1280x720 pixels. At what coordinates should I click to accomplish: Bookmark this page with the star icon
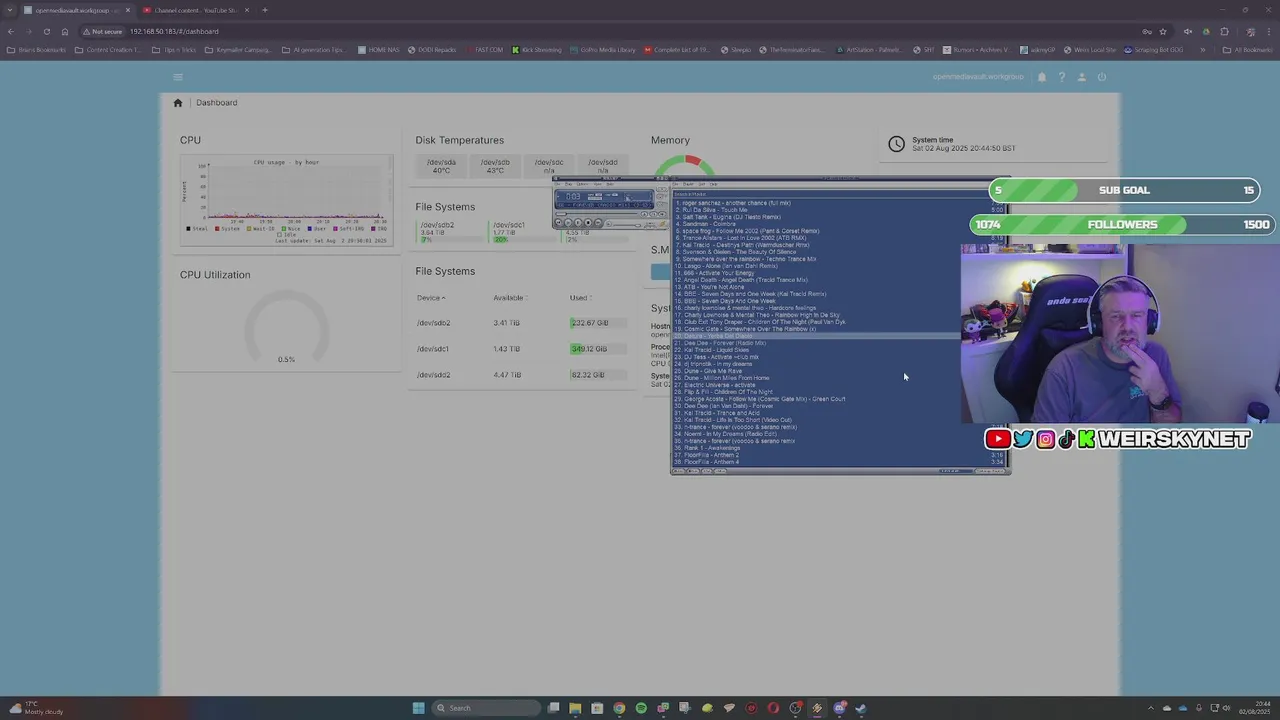(1162, 31)
